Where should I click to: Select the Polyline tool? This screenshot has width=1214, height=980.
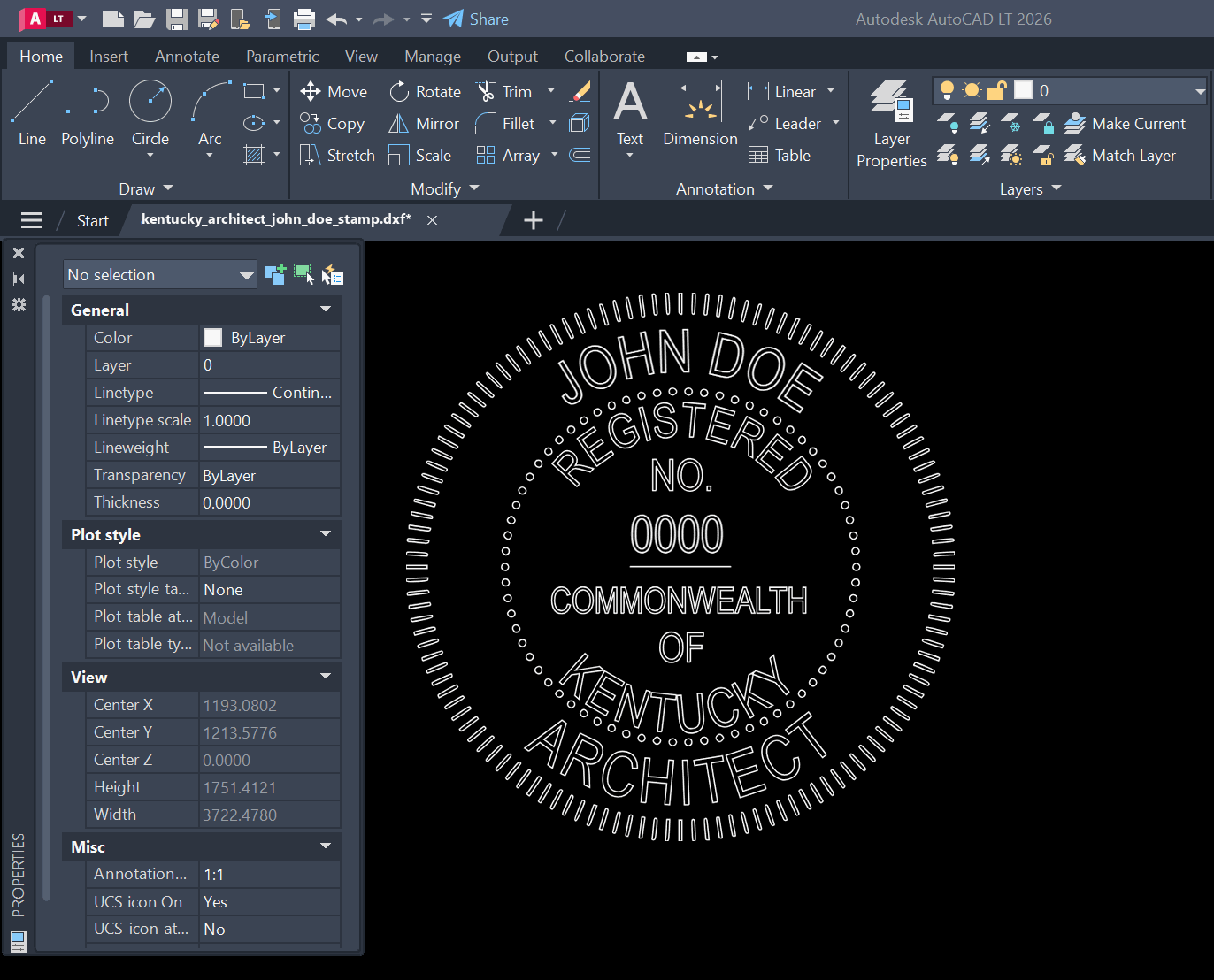click(x=88, y=112)
